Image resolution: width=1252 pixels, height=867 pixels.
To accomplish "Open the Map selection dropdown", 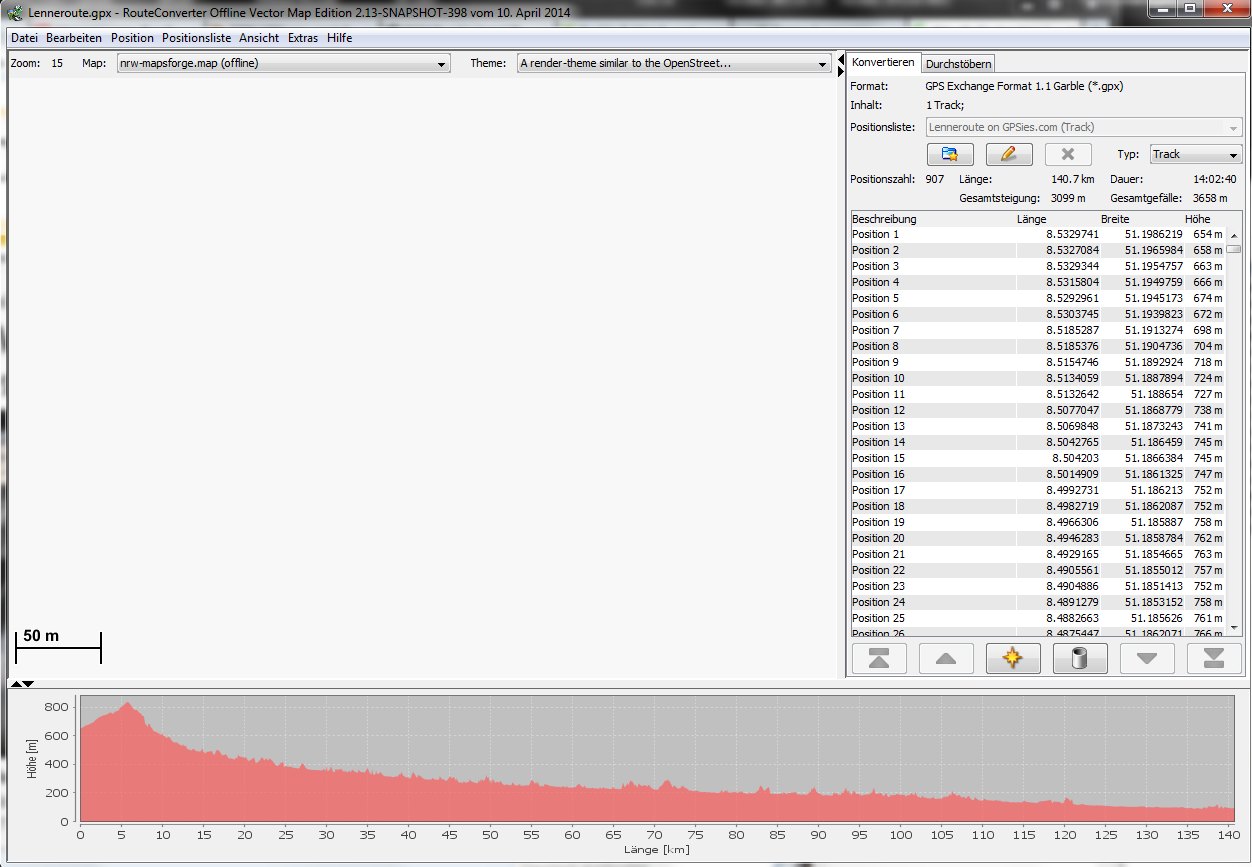I will pyautogui.click(x=283, y=63).
